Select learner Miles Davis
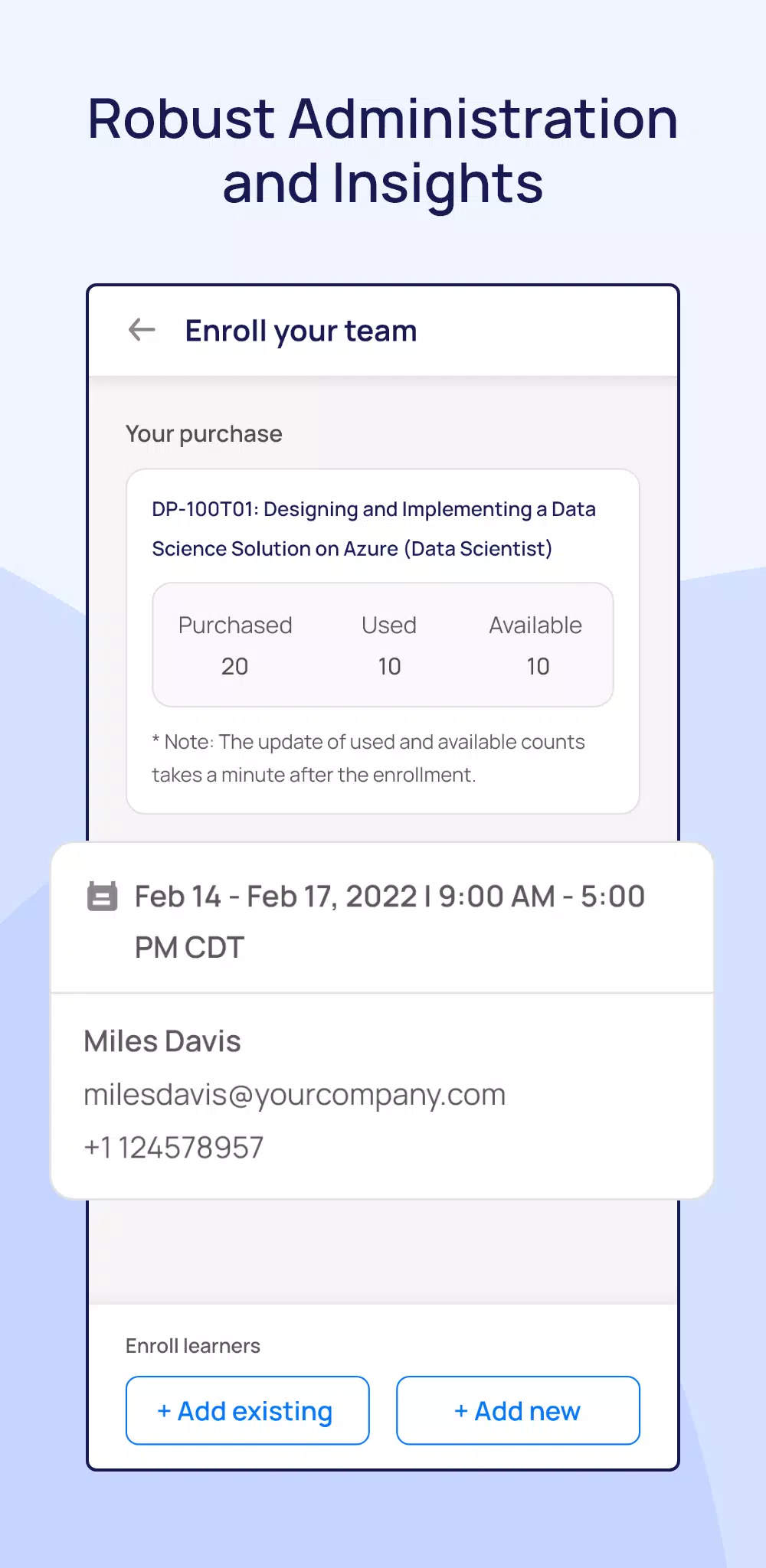The width and height of the screenshot is (766, 1568). [x=162, y=1041]
